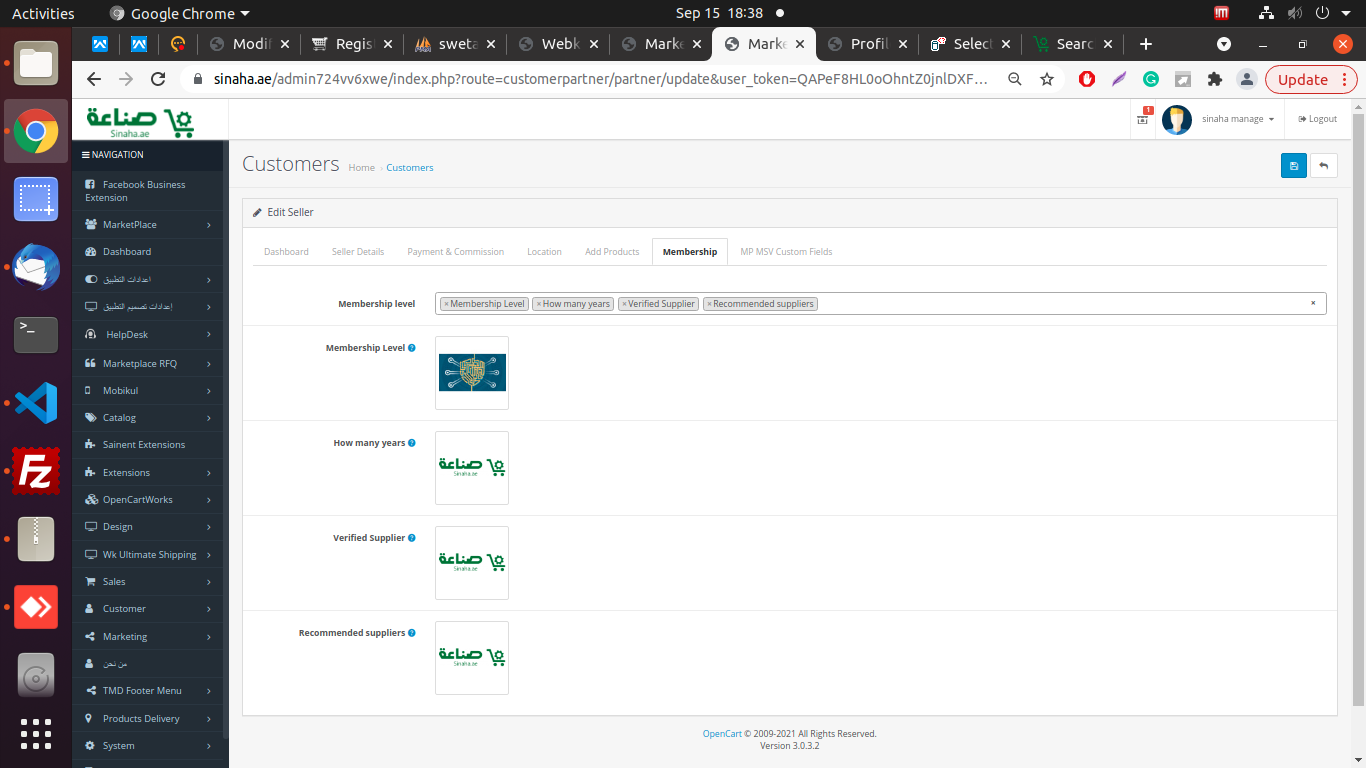1366x768 pixels.
Task: Bookmark this page with the star icon
Action: (x=1047, y=79)
